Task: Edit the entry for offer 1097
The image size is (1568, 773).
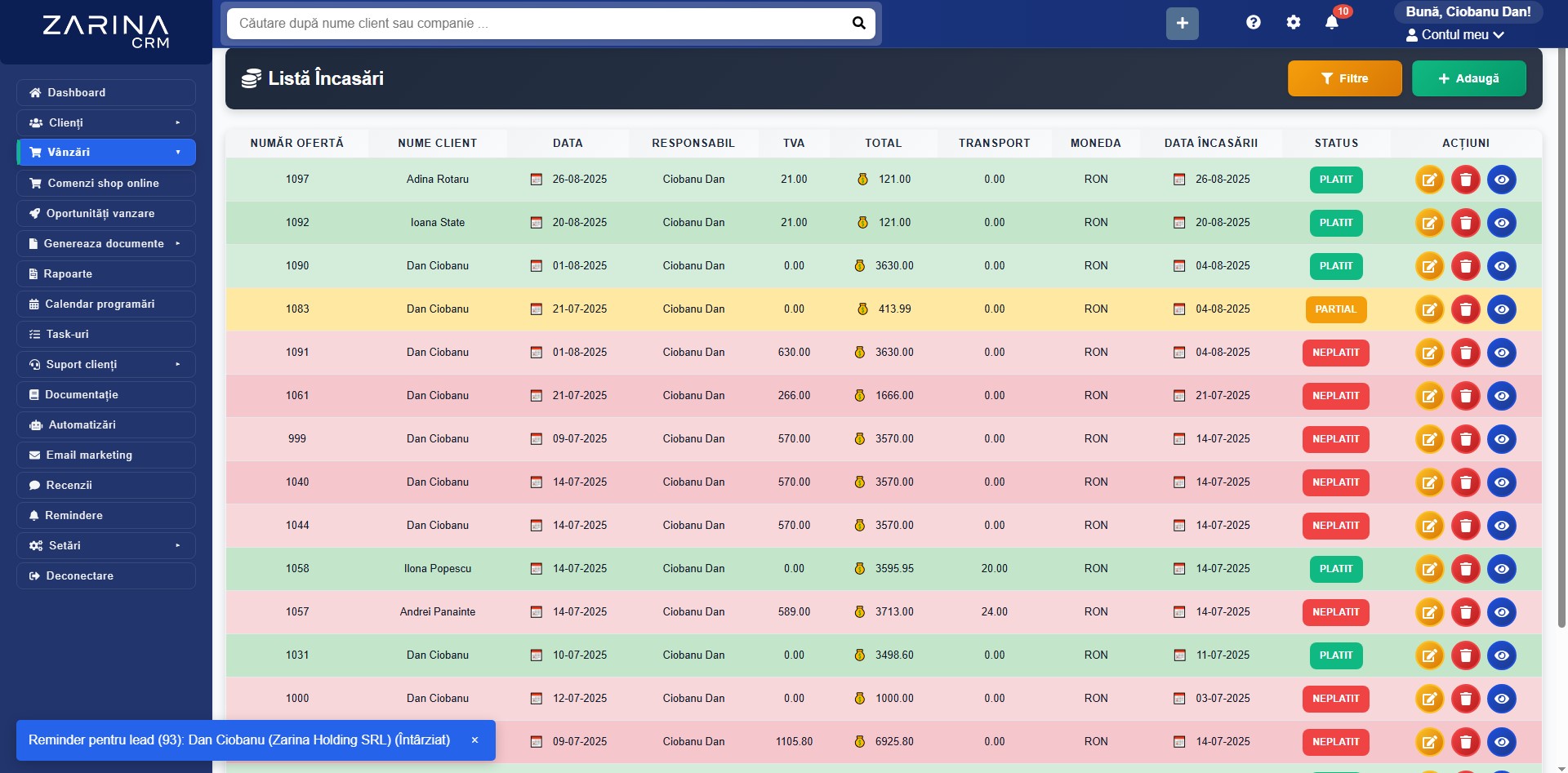Action: 1429,180
